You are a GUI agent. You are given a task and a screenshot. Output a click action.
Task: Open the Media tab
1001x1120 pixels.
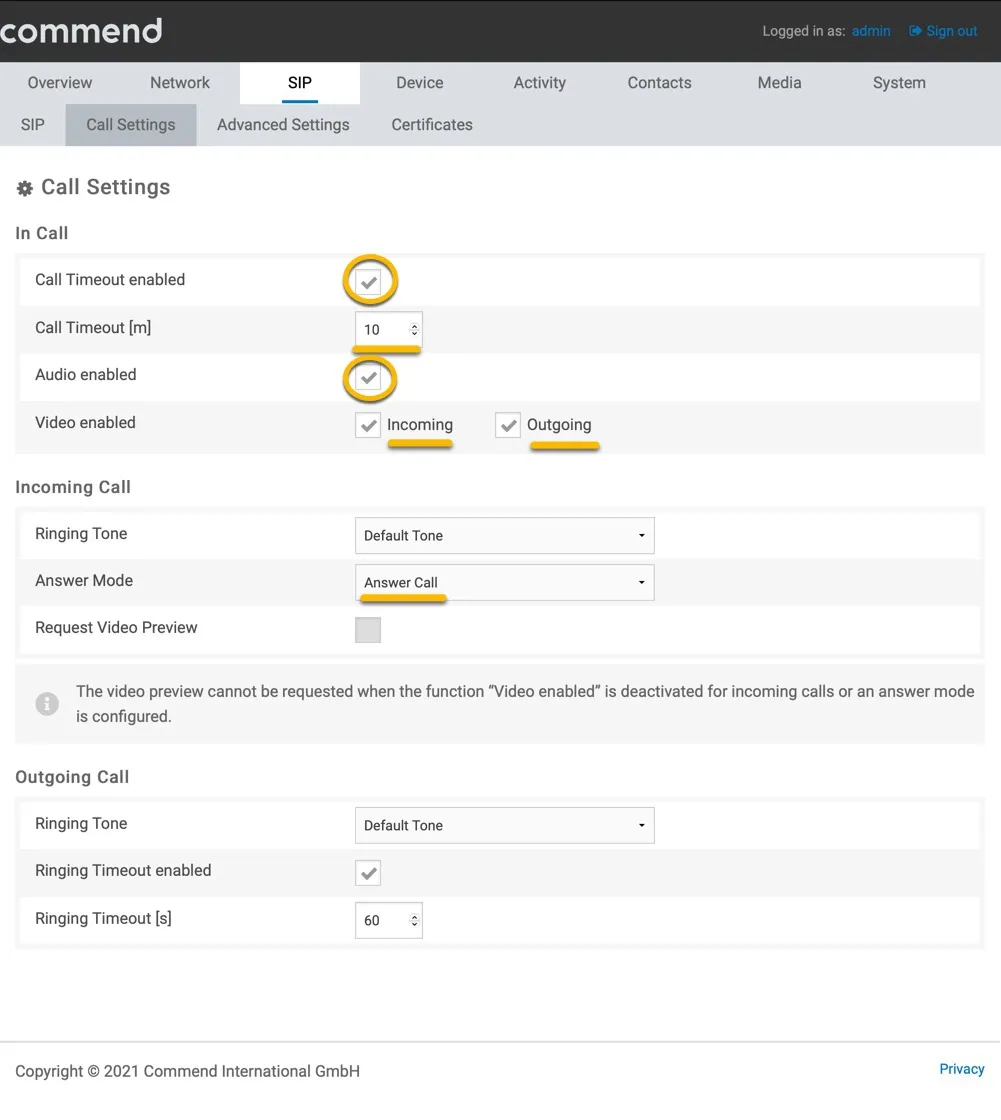tap(780, 83)
